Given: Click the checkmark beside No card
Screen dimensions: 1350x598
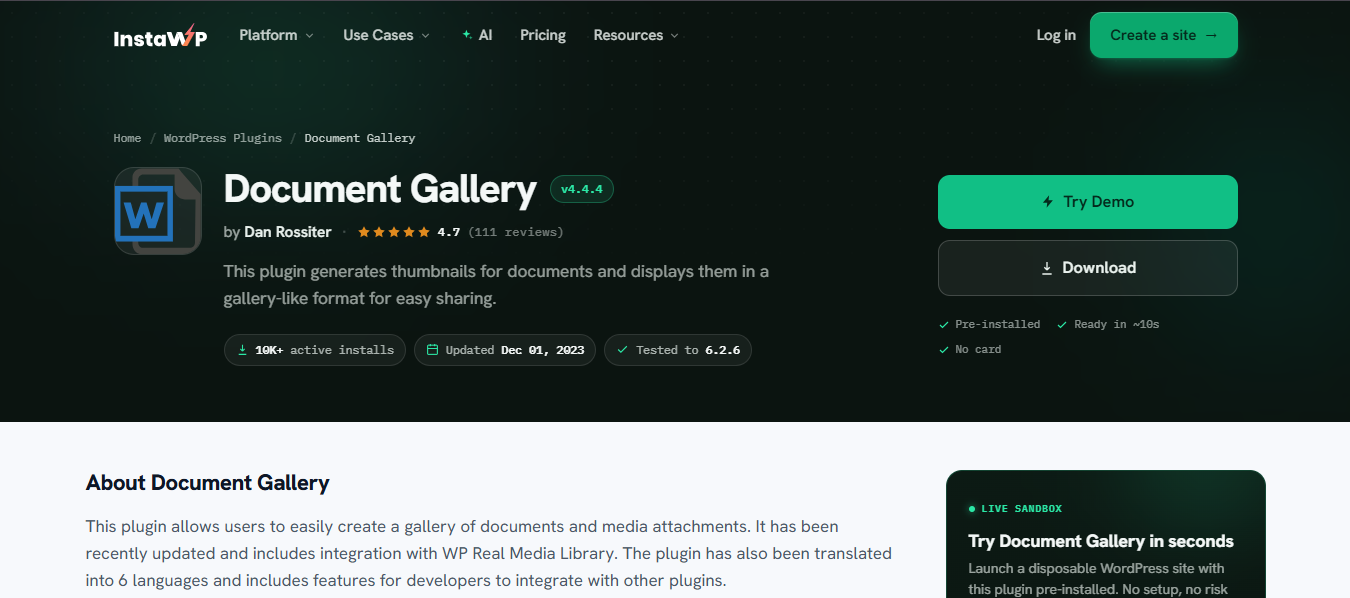Looking at the screenshot, I should (x=944, y=350).
